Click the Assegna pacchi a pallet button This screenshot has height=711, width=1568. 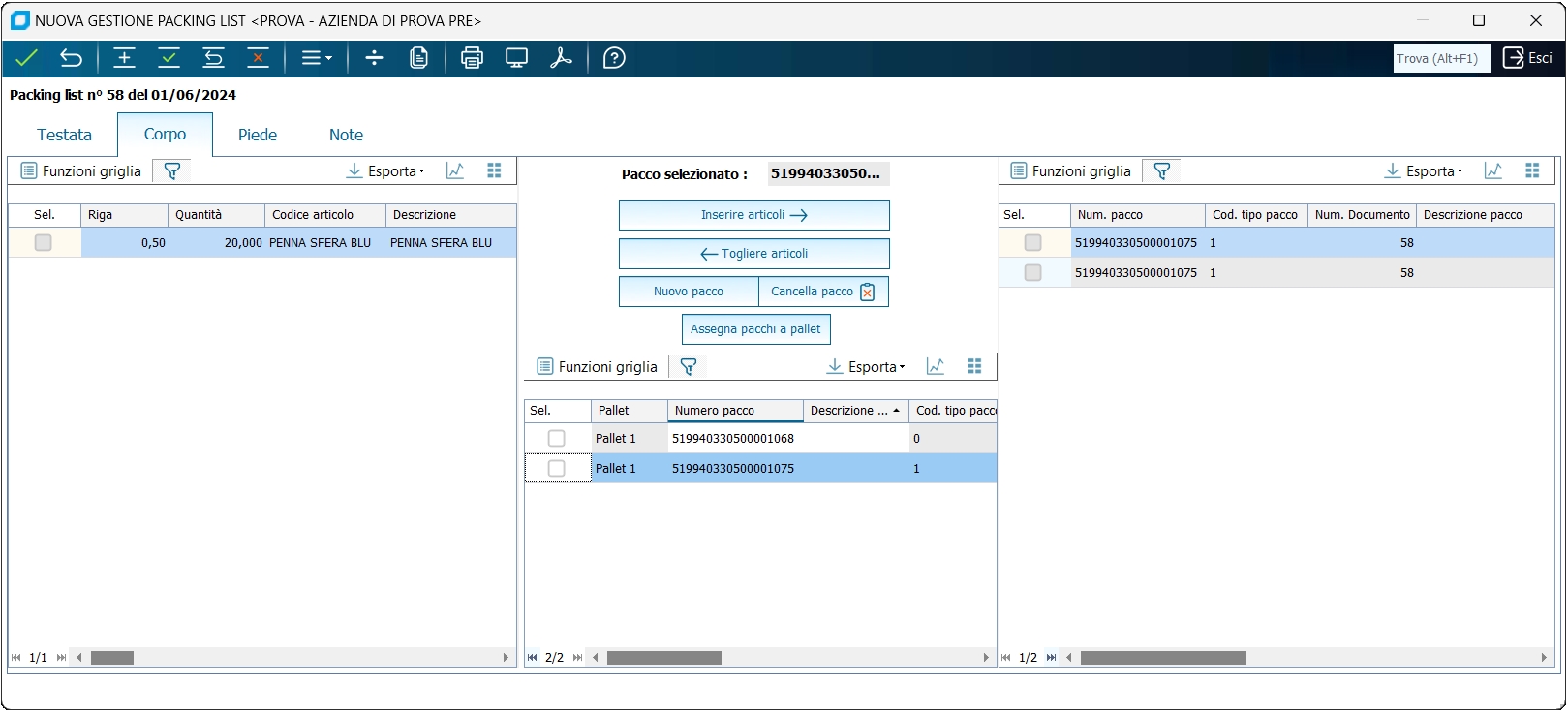pyautogui.click(x=755, y=329)
